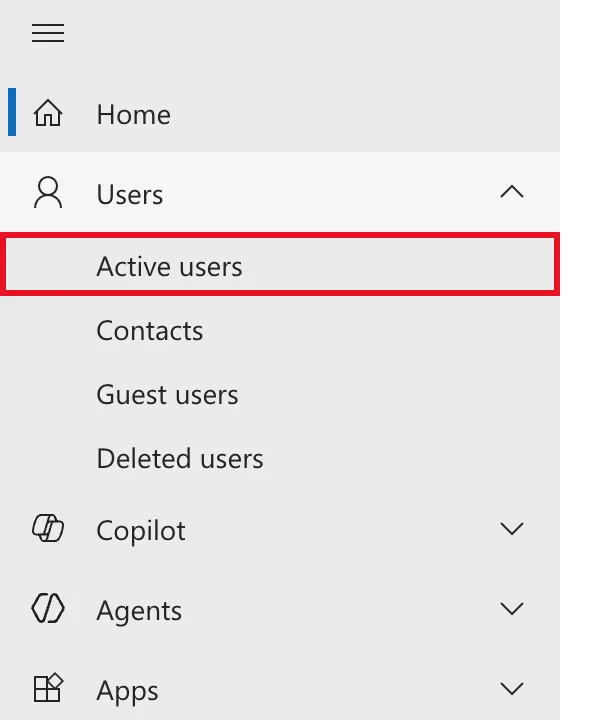Click the Apps grid icon
600x720 pixels.
tap(48, 688)
